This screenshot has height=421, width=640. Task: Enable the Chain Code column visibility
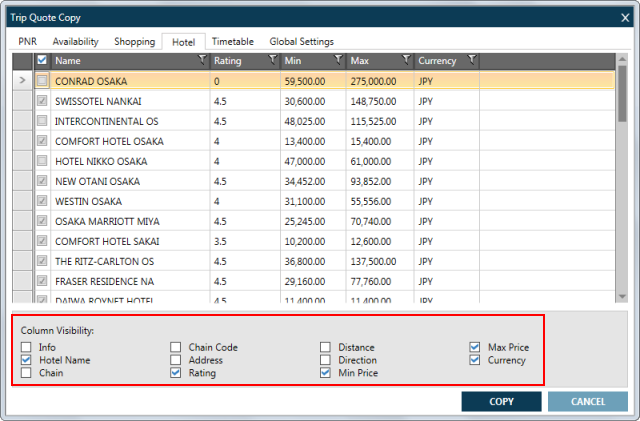pyautogui.click(x=176, y=347)
